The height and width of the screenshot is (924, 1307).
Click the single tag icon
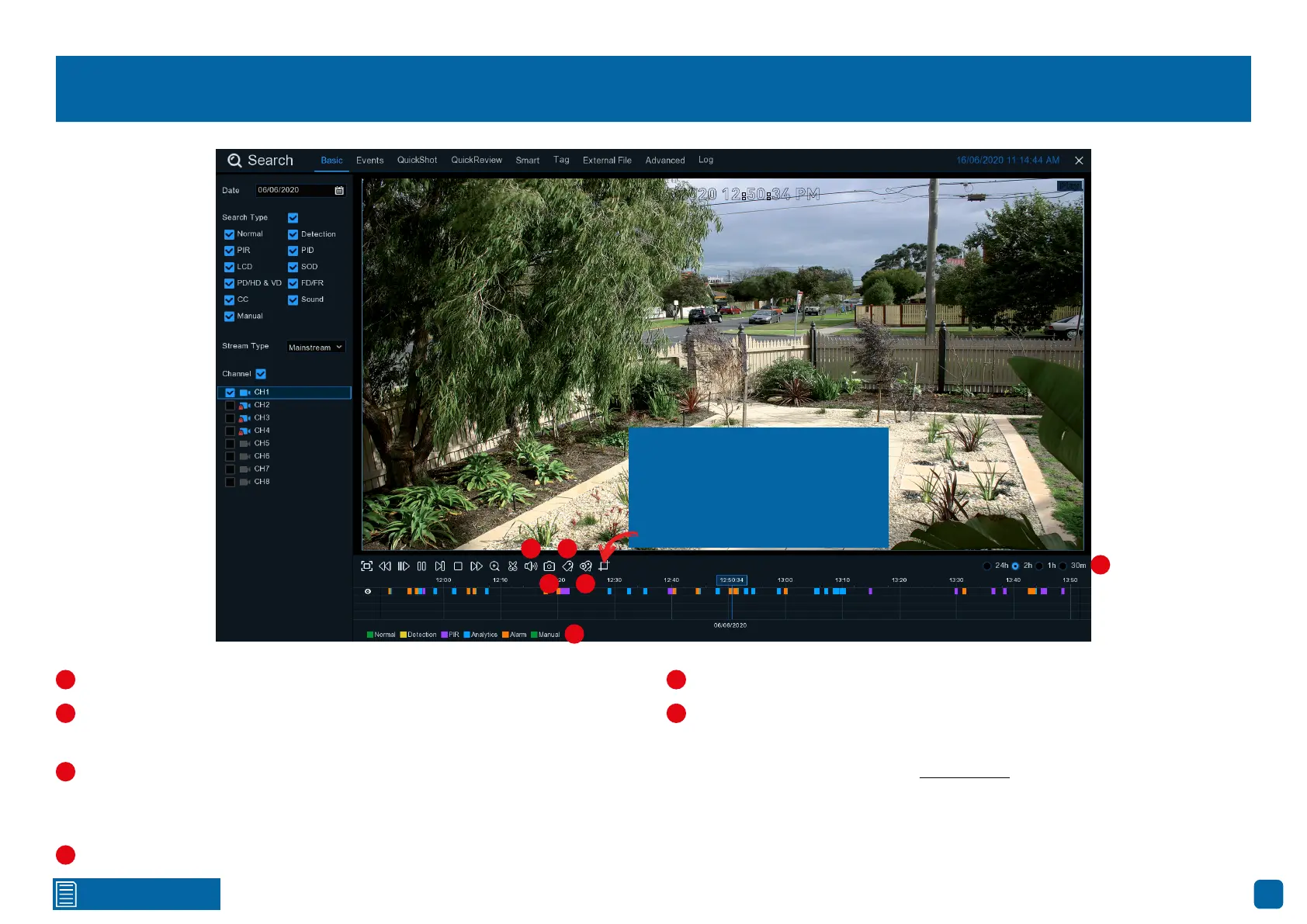[567, 566]
